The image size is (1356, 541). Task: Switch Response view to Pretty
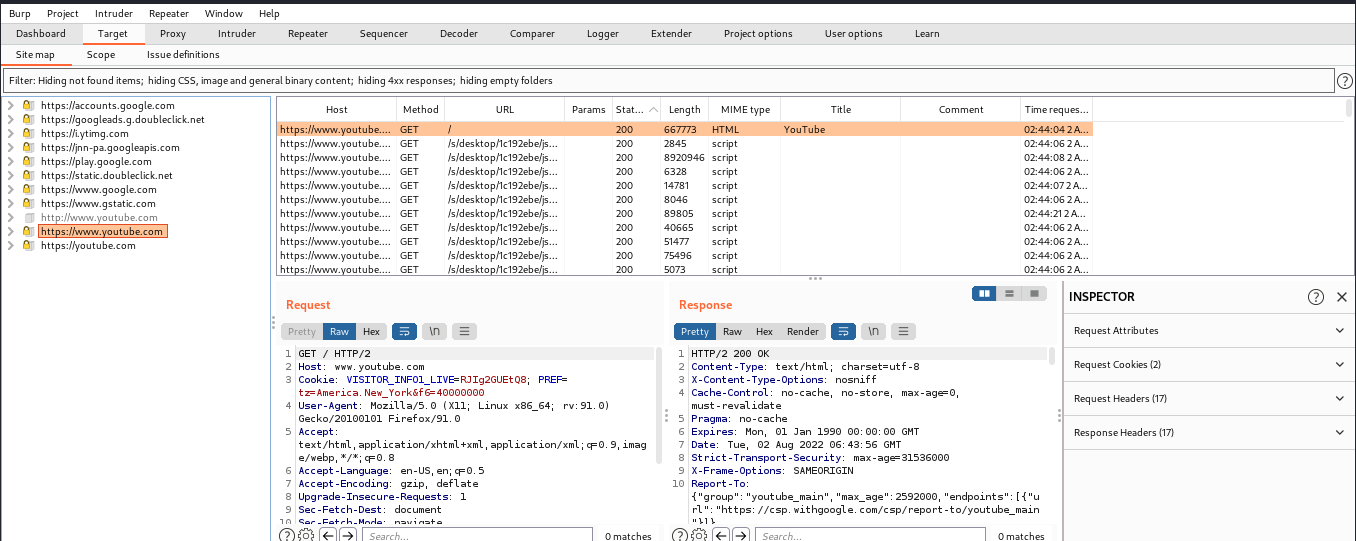click(x=695, y=331)
